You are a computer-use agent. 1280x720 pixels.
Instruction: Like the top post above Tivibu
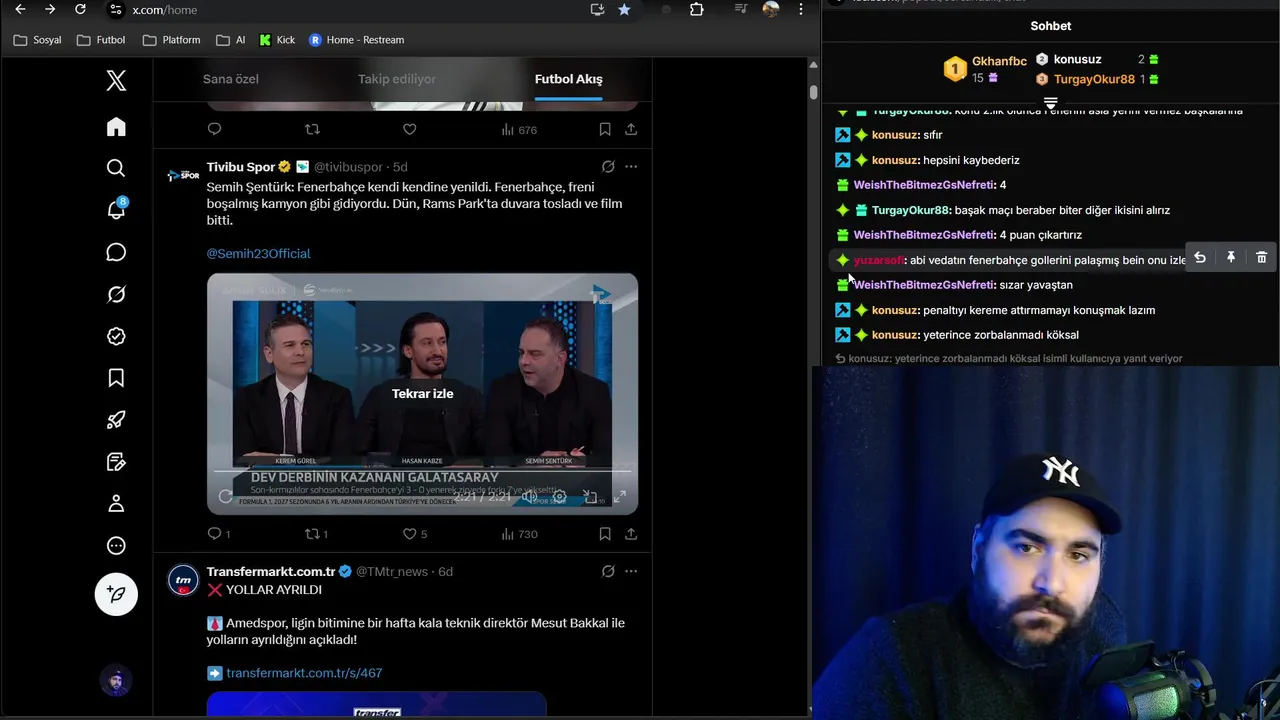[x=409, y=129]
